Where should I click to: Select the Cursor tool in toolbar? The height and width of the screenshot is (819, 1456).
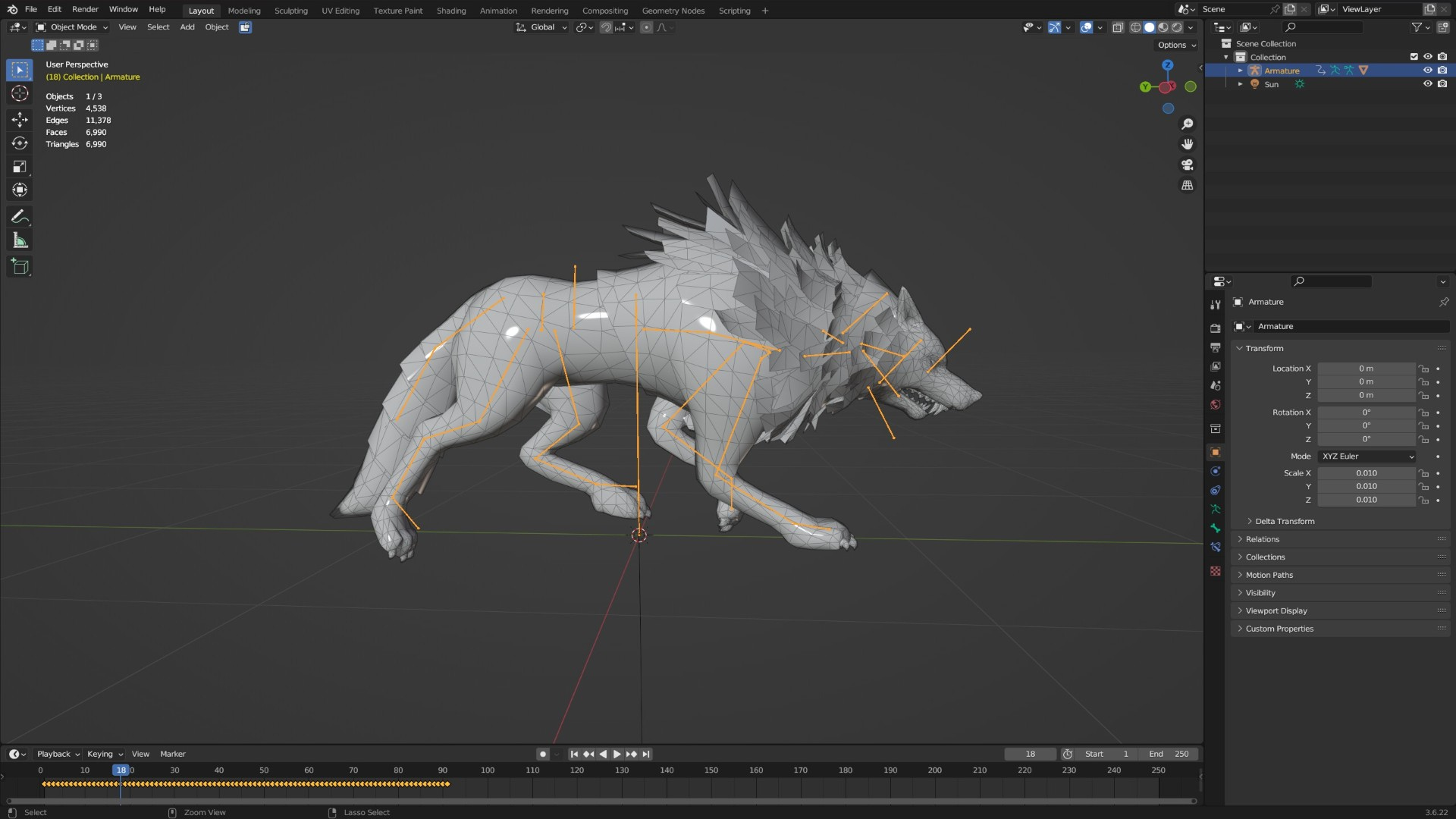tap(20, 93)
